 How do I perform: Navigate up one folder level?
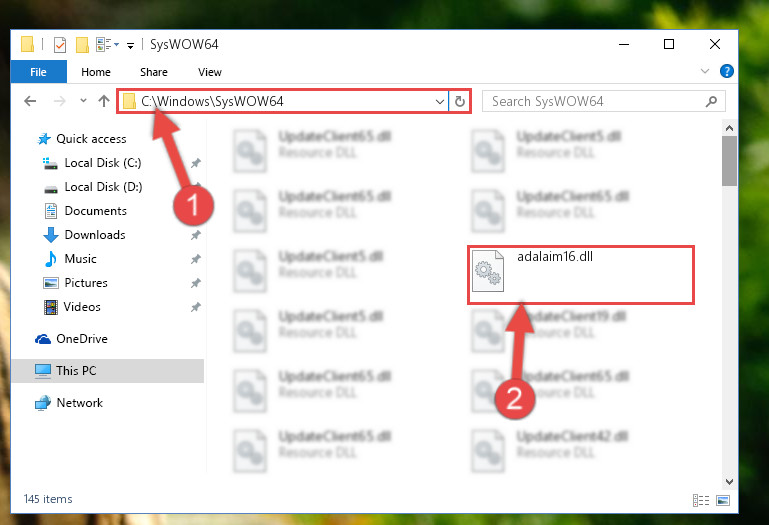coord(103,102)
